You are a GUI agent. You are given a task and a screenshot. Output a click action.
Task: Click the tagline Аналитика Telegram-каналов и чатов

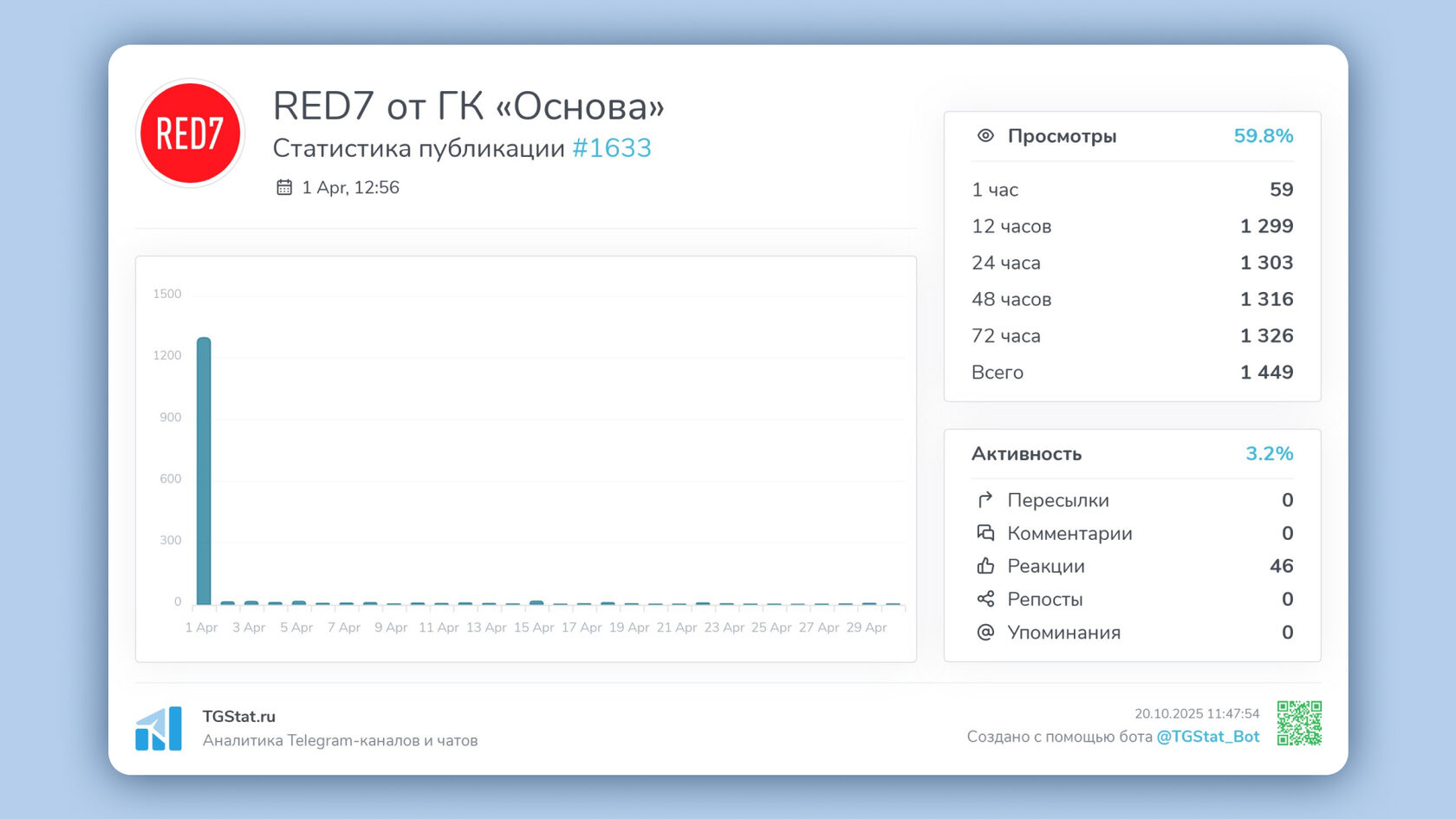[341, 741]
